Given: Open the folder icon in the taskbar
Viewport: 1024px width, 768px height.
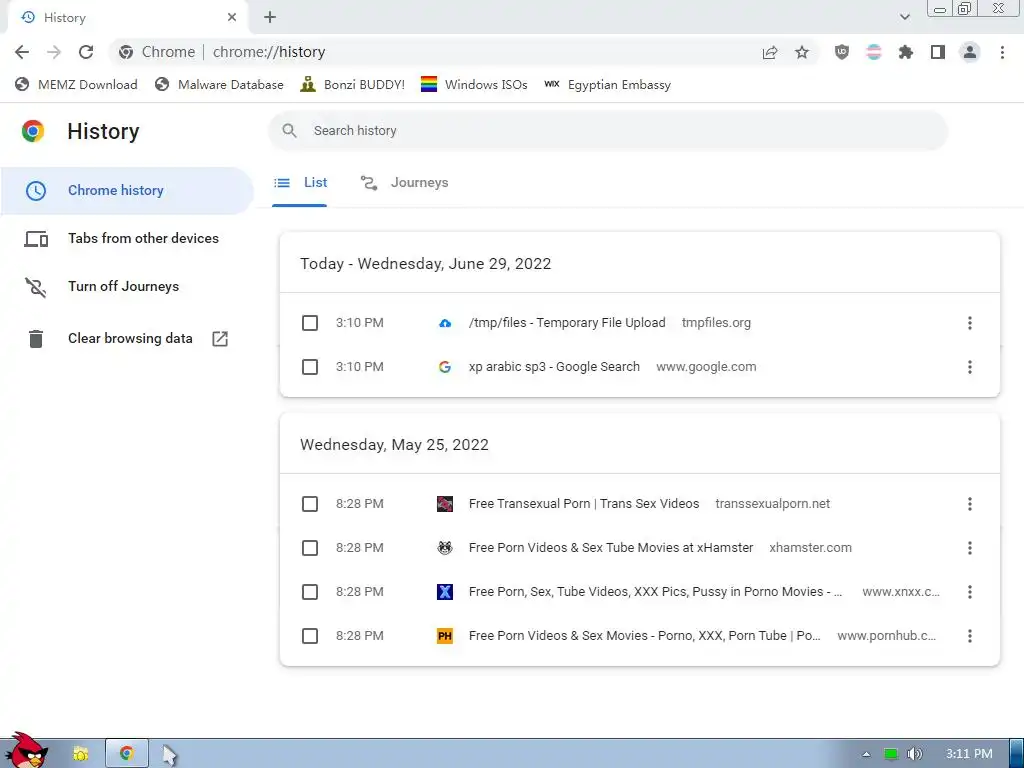Looking at the screenshot, I should click(x=81, y=754).
